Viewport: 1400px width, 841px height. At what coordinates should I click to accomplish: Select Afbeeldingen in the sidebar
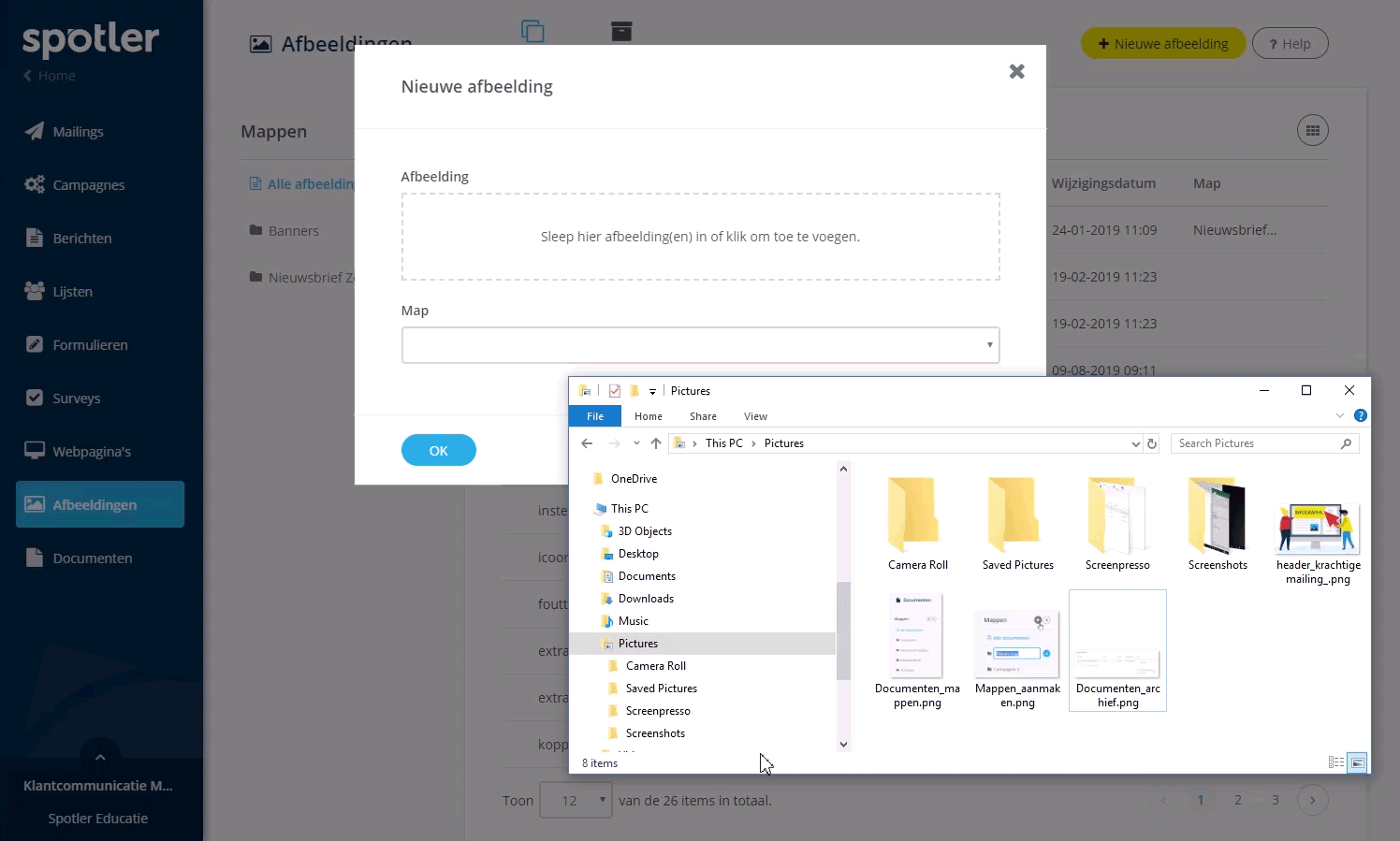point(100,504)
